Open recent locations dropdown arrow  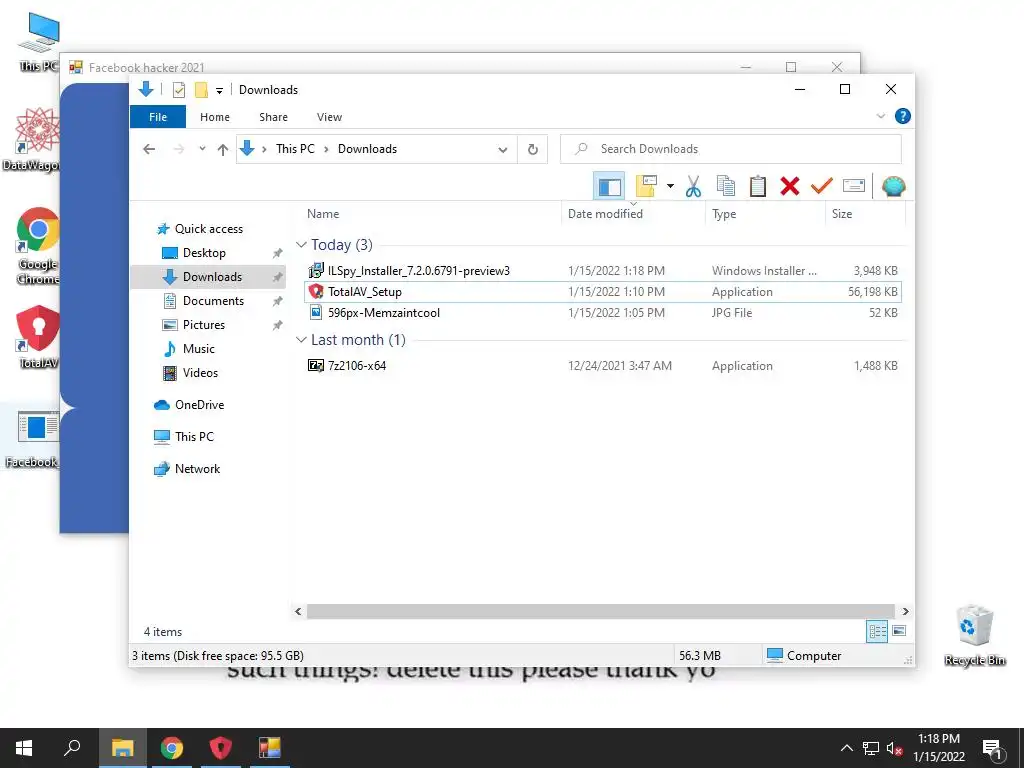[x=202, y=149]
